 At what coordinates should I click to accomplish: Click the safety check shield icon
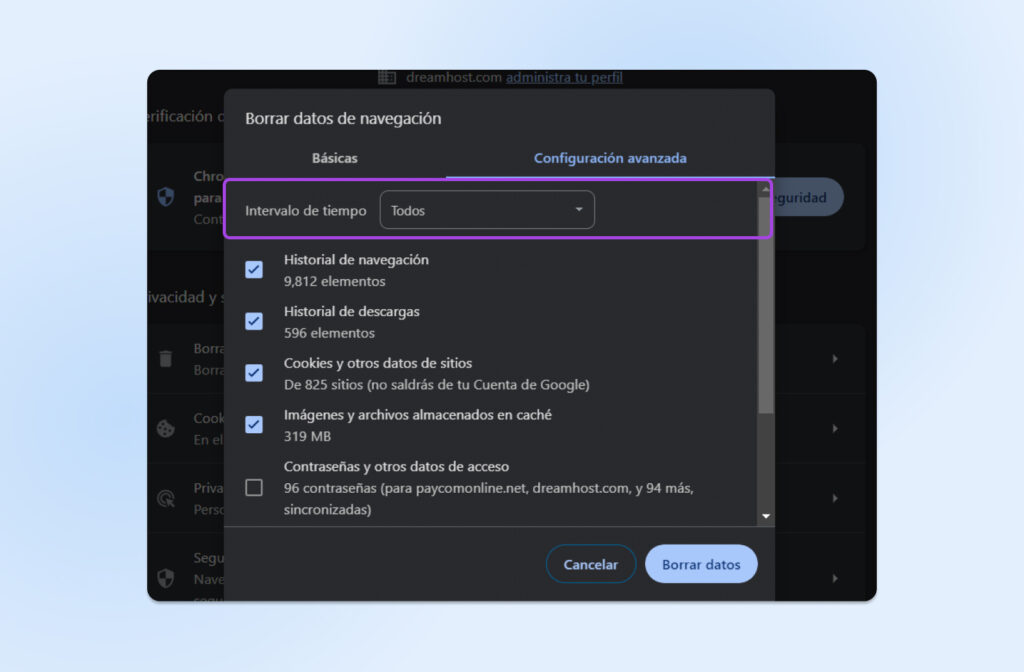click(x=166, y=197)
